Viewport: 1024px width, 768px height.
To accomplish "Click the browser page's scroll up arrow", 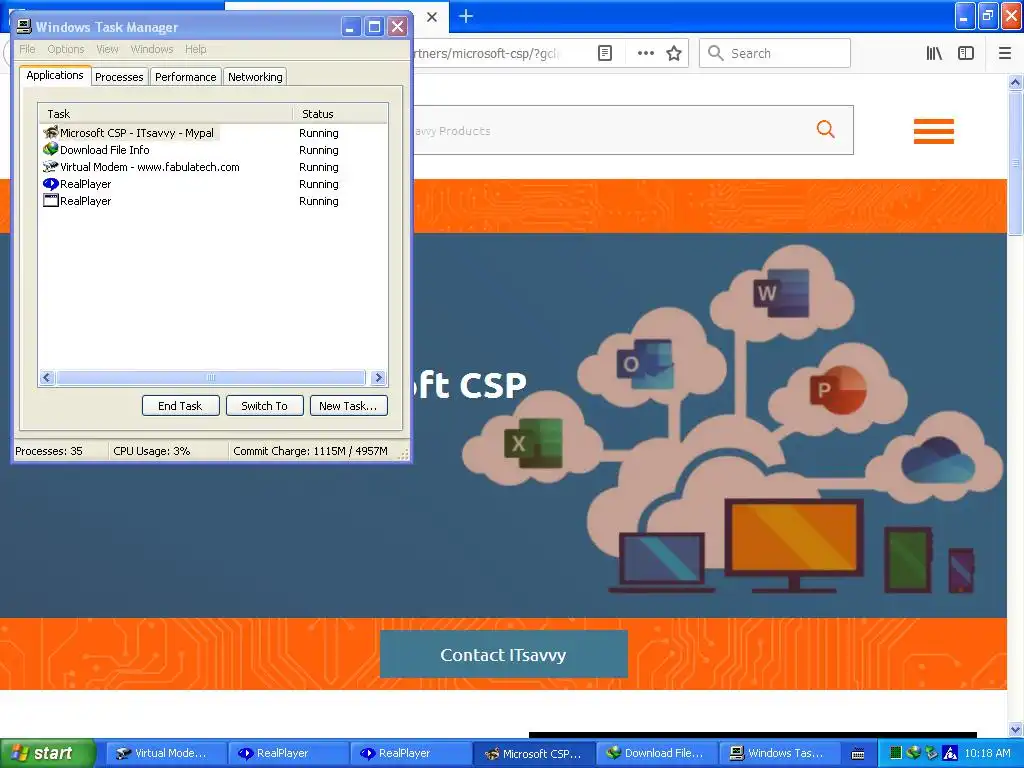I will (x=1015, y=82).
